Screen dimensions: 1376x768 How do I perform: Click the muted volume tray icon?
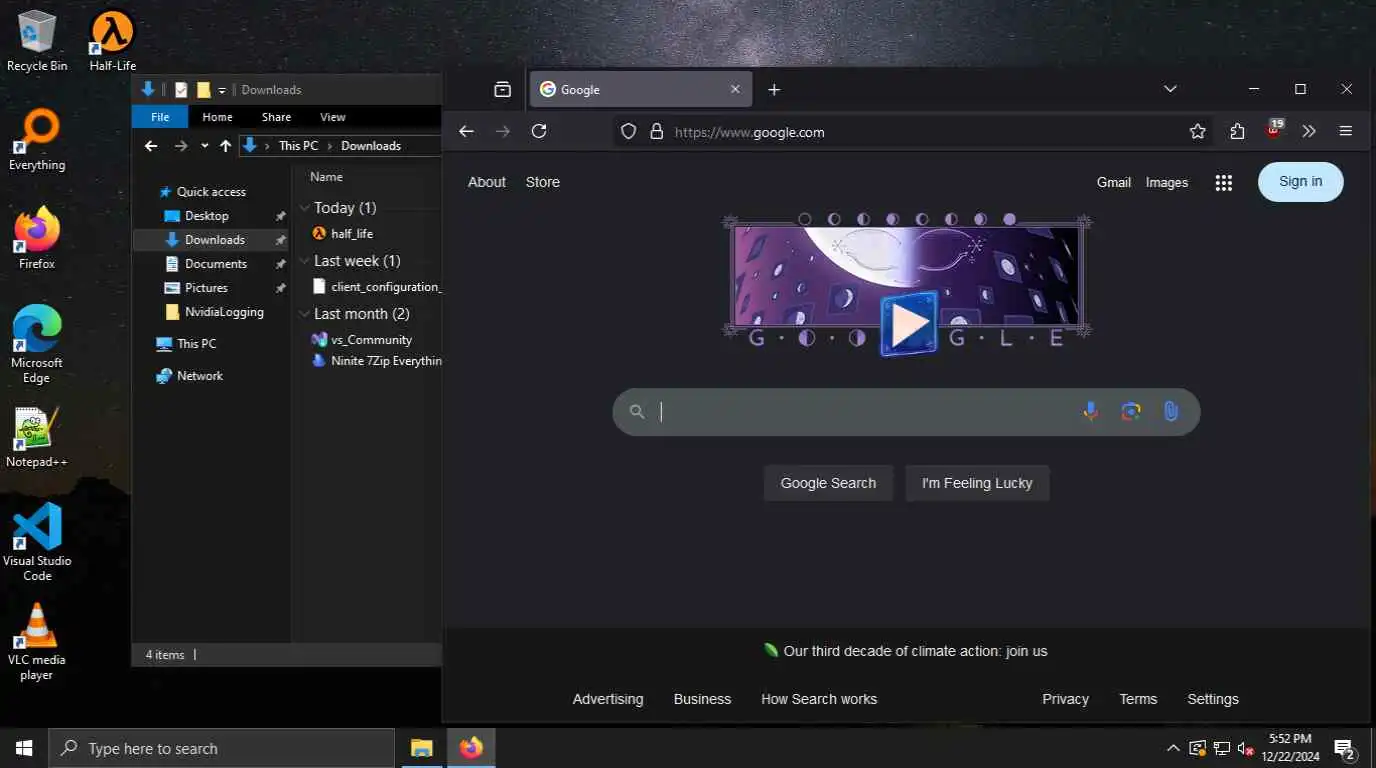[x=1246, y=748]
